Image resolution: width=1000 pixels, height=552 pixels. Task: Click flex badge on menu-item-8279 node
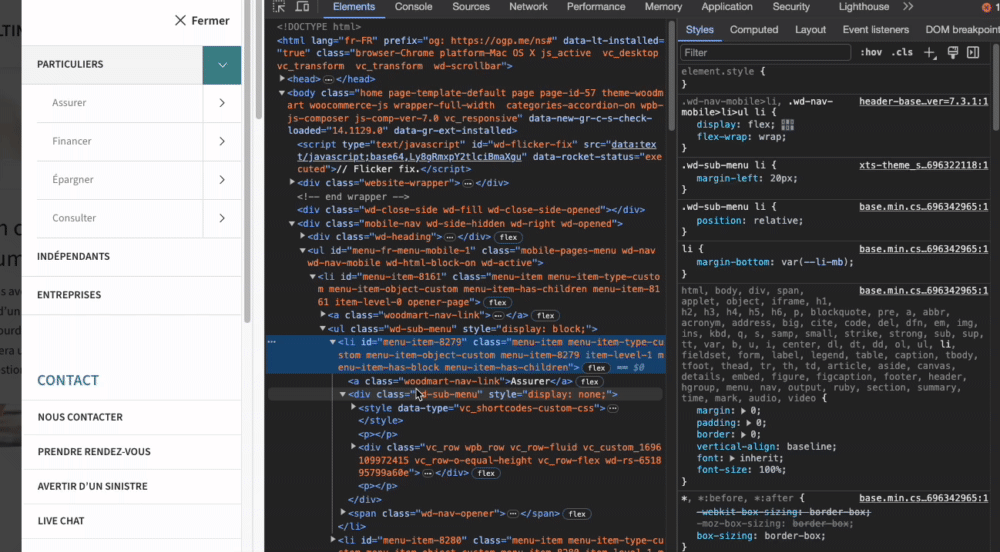tap(596, 368)
